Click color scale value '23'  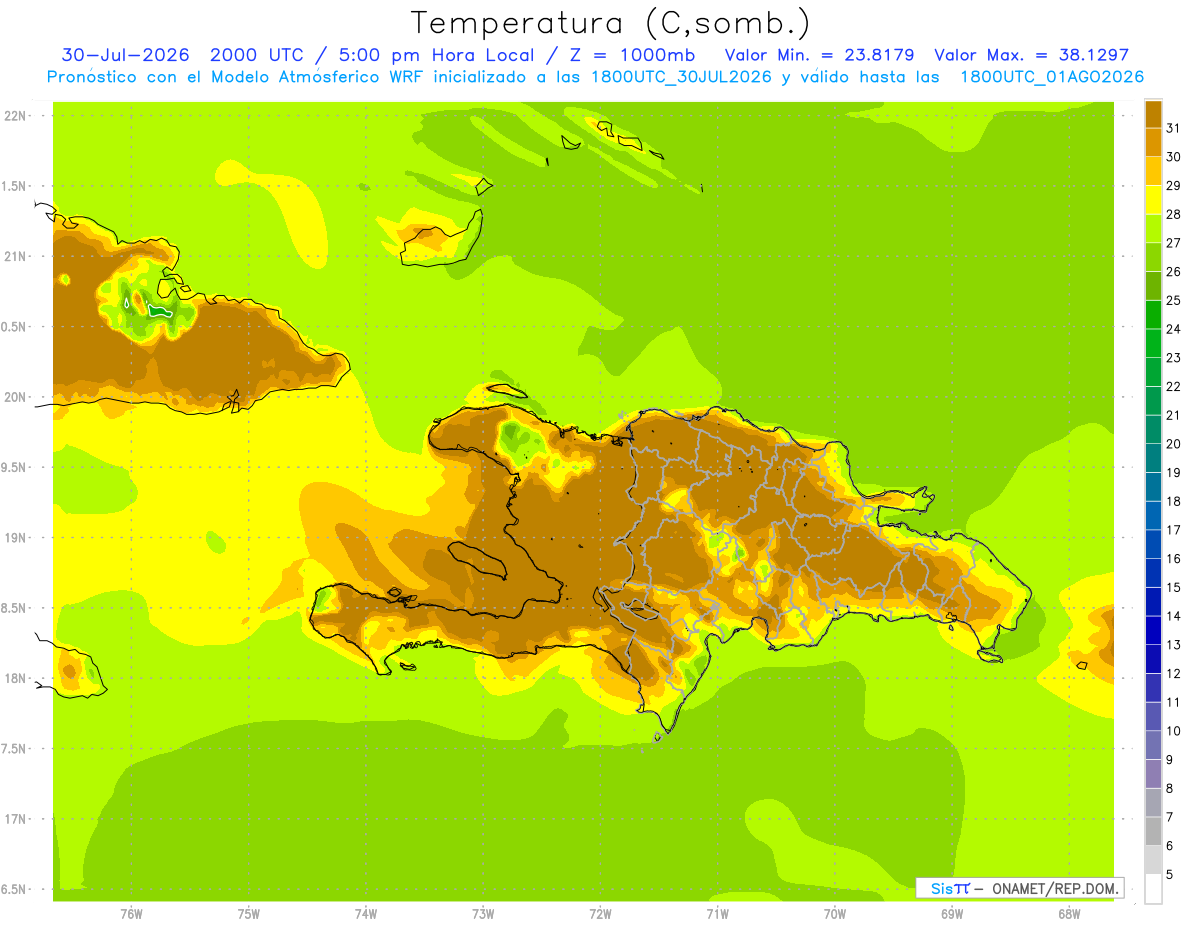(x=1174, y=358)
